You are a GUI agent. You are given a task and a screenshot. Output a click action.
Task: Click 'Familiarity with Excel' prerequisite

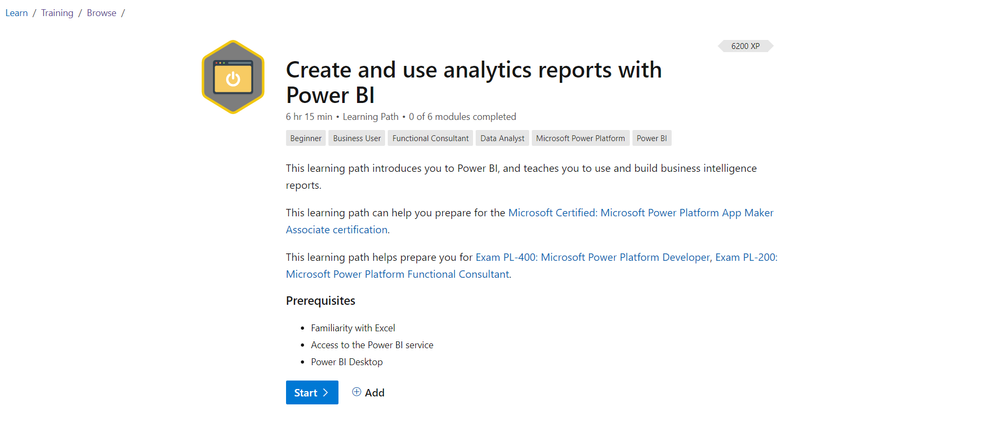tap(353, 328)
